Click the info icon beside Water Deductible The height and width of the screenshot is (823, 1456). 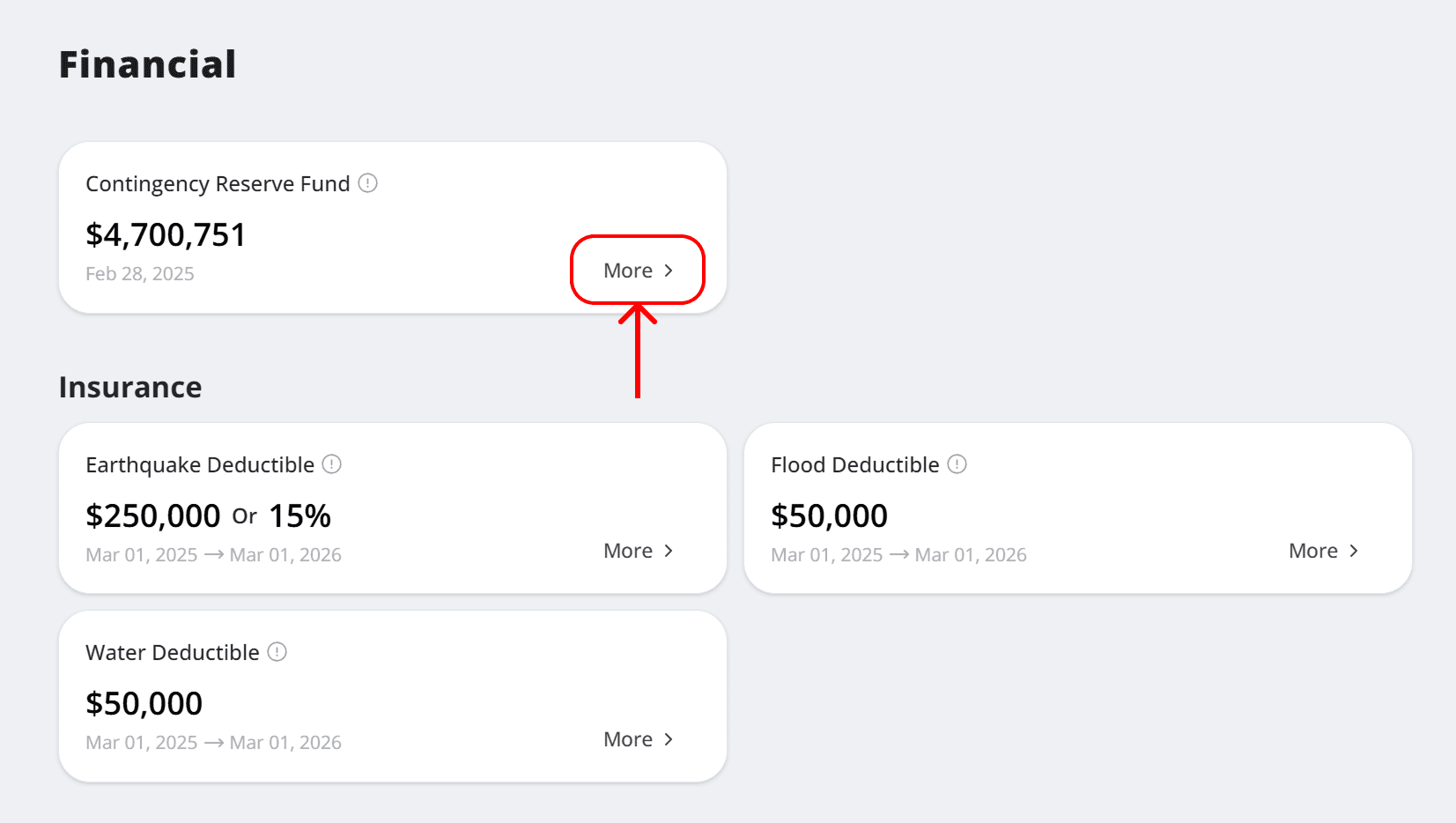pos(276,652)
